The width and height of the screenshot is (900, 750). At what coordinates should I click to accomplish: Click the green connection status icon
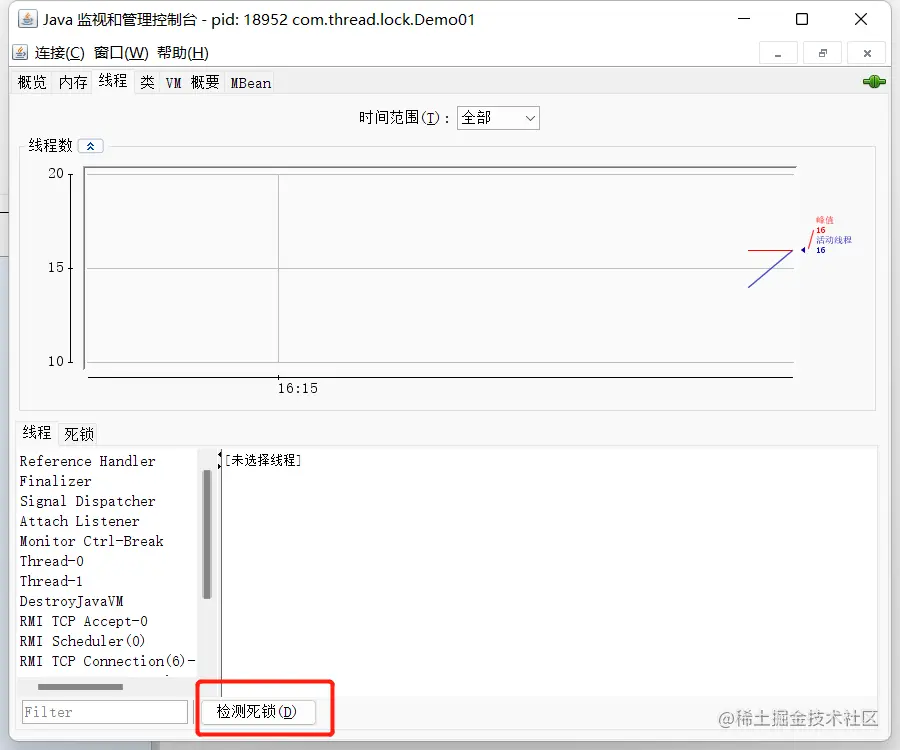click(x=874, y=82)
